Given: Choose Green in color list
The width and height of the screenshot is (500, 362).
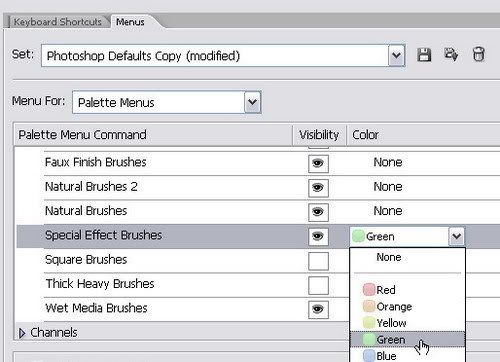Looking at the screenshot, I should pos(407,339).
